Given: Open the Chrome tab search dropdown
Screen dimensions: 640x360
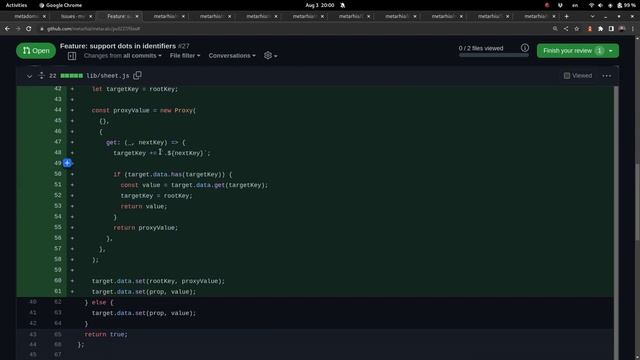Looking at the screenshot, I should pos(592,16).
